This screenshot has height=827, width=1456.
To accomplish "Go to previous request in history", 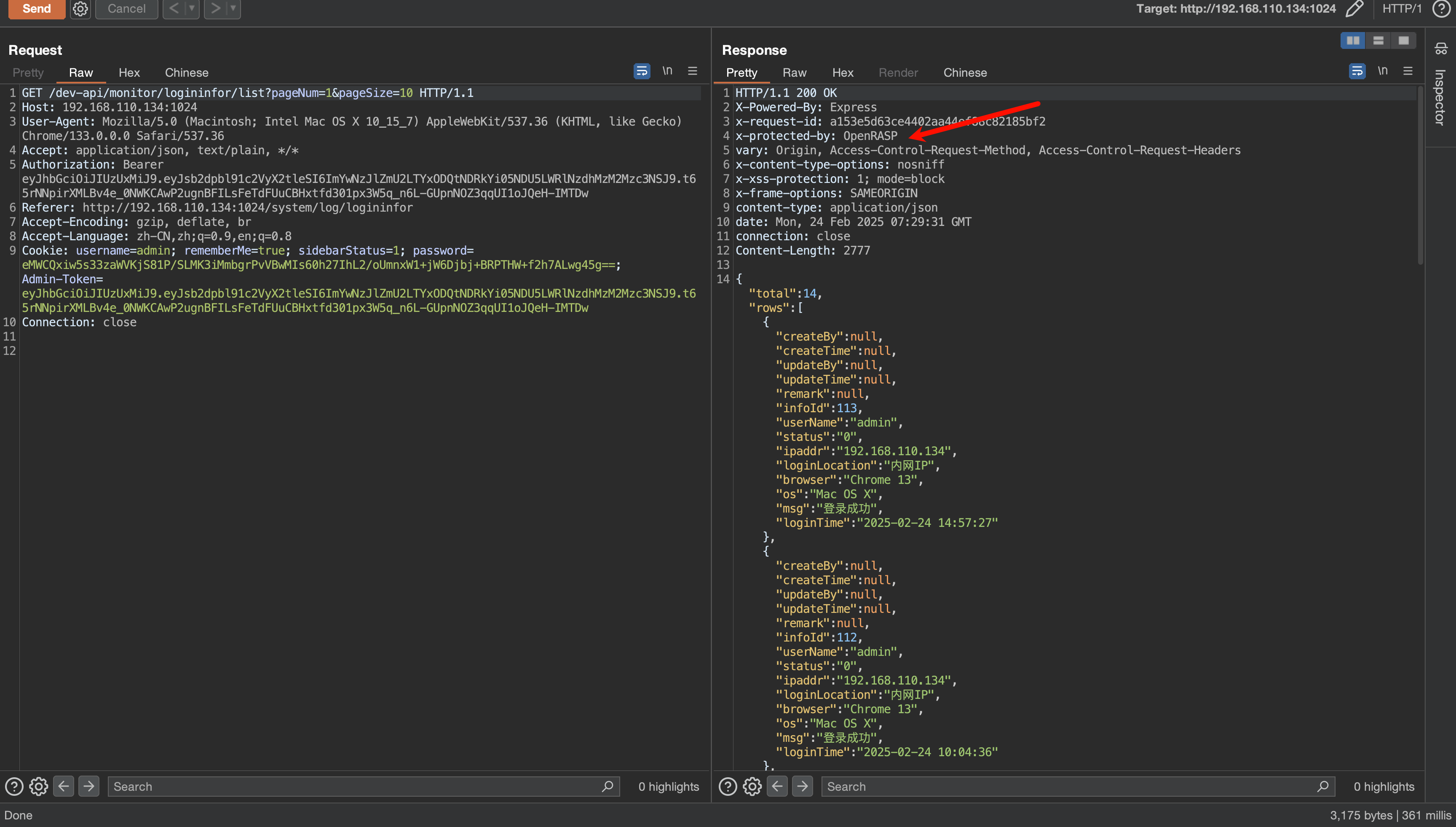I will click(x=174, y=8).
